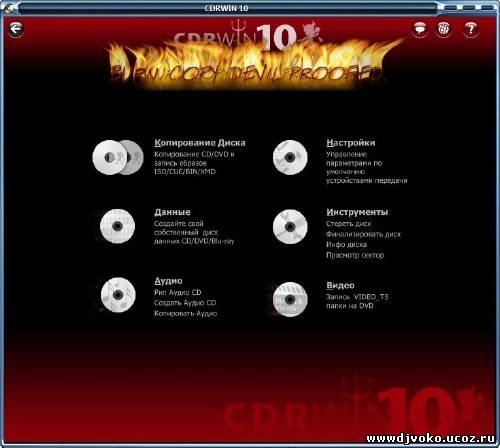Open the chat/feedback bubble icon
Image resolution: width=500 pixels, height=448 pixels.
pyautogui.click(x=420, y=29)
